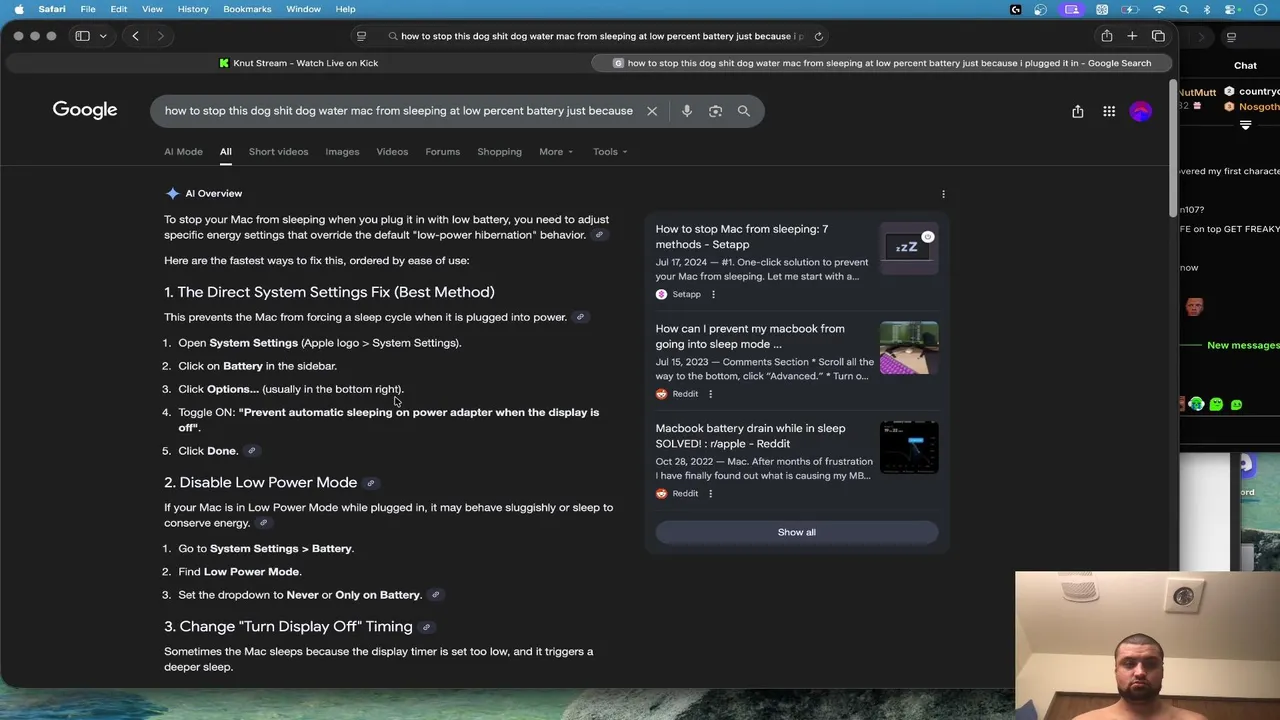This screenshot has width=1280, height=720.
Task: Show the Safari sidebar
Action: click(82, 36)
